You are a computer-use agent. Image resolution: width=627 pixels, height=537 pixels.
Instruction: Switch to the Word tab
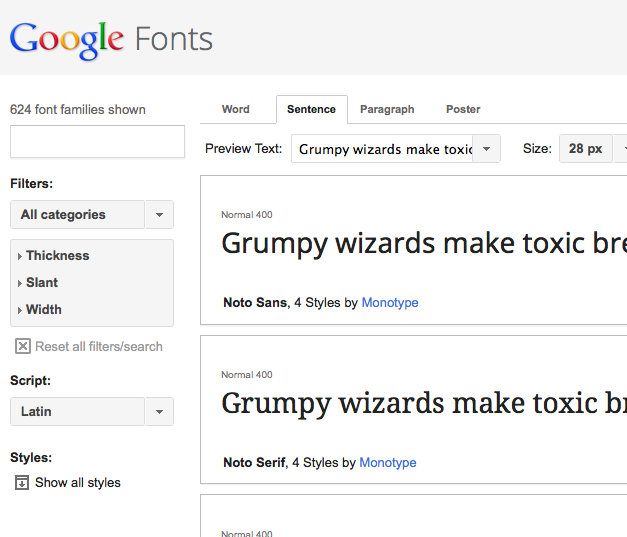[x=236, y=109]
